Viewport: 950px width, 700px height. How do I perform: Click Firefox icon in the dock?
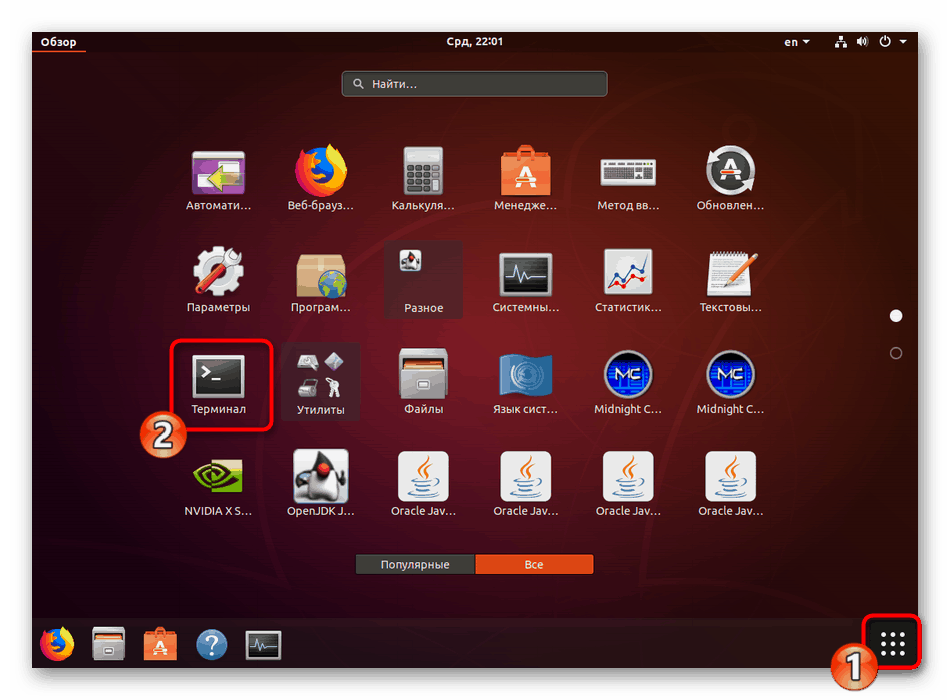[57, 644]
